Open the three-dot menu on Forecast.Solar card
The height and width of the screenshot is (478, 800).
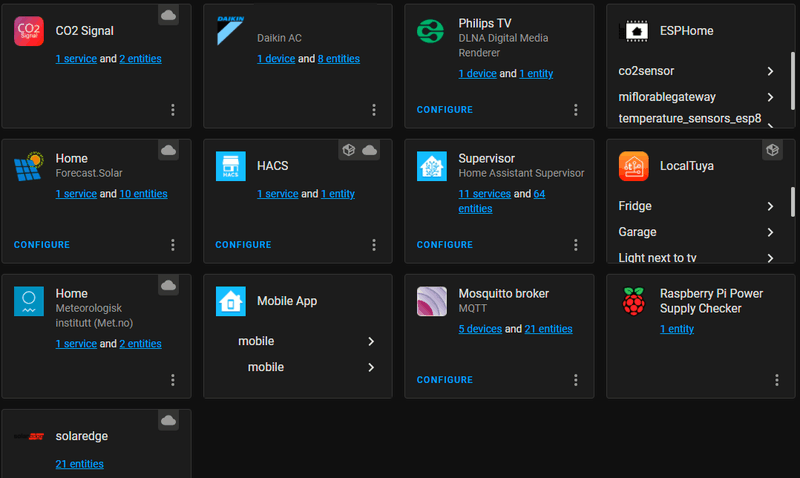pyautogui.click(x=173, y=245)
